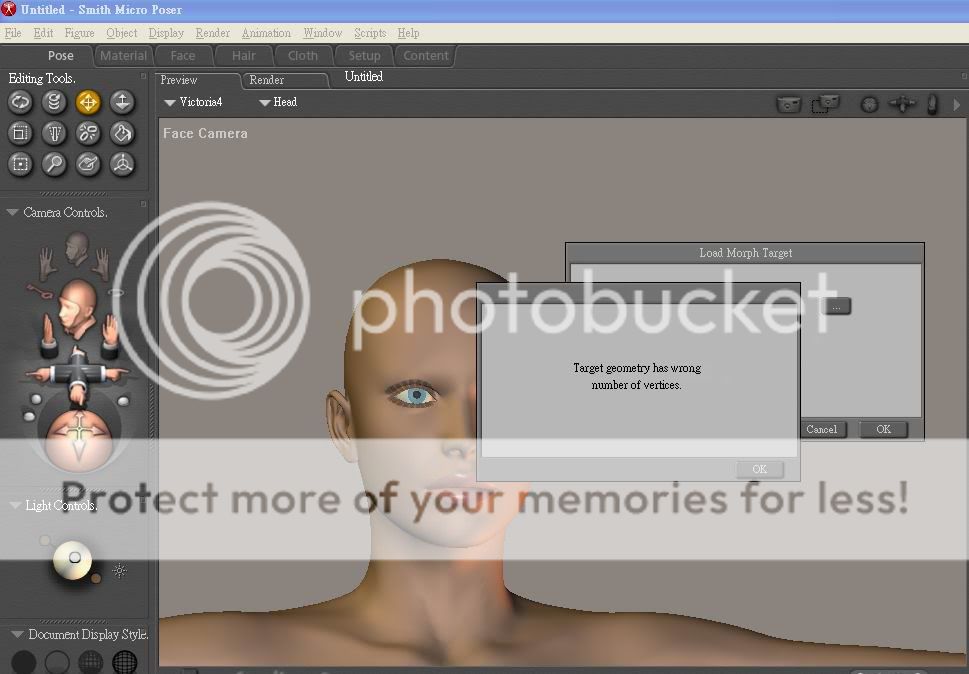The image size is (969, 674).
Task: Select the Chain Break tool
Action: (x=88, y=133)
